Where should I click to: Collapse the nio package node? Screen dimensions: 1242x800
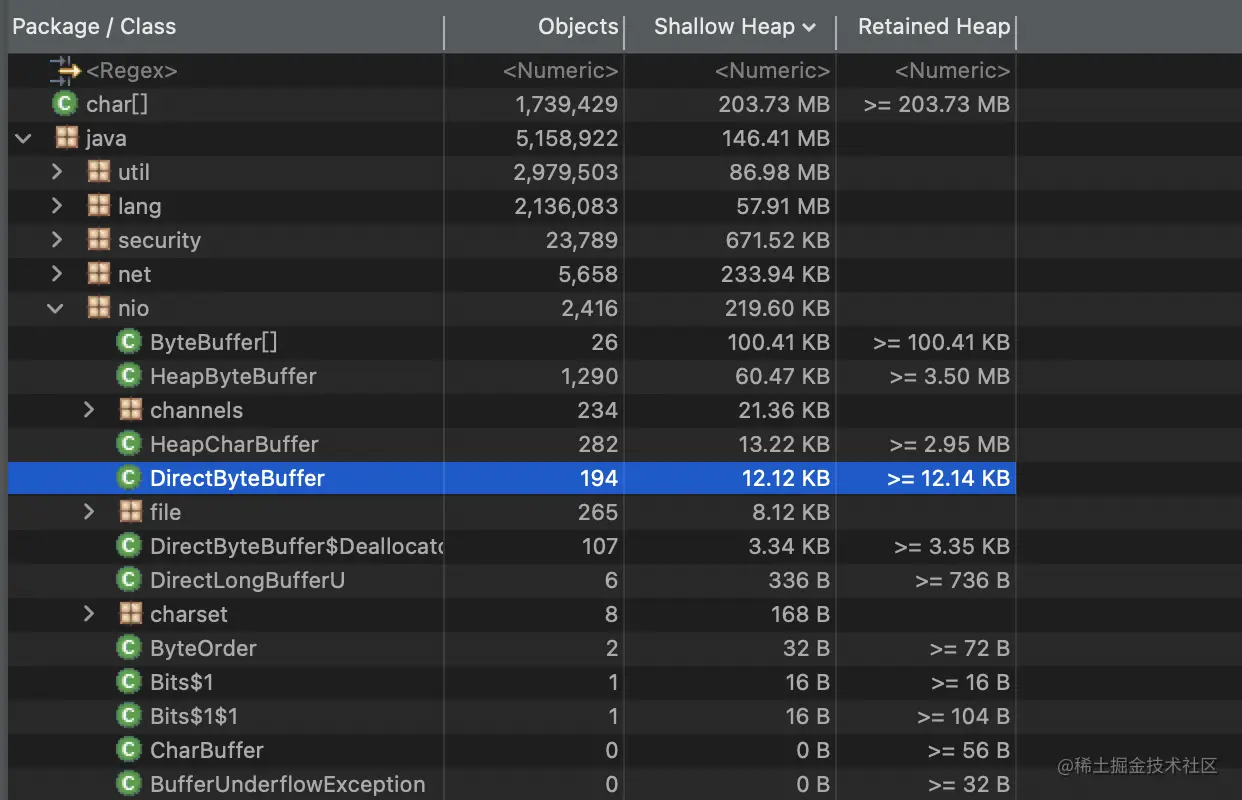pos(56,309)
